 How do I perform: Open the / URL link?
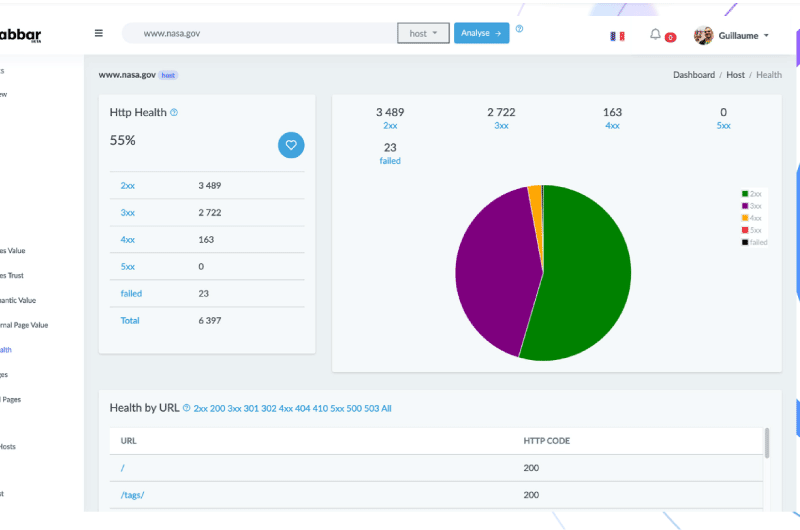122,468
